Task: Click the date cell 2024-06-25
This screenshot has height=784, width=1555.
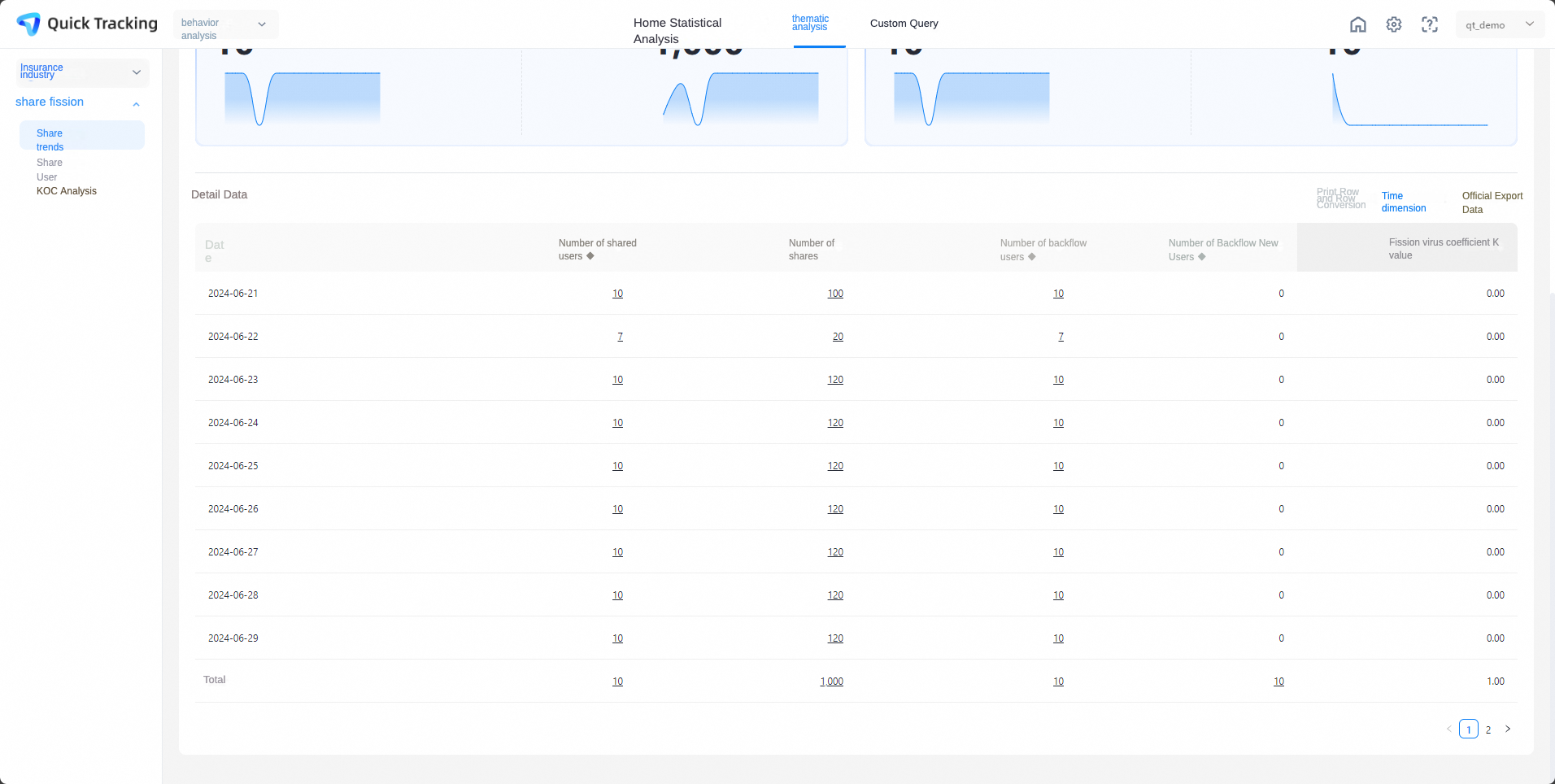Action: point(233,466)
